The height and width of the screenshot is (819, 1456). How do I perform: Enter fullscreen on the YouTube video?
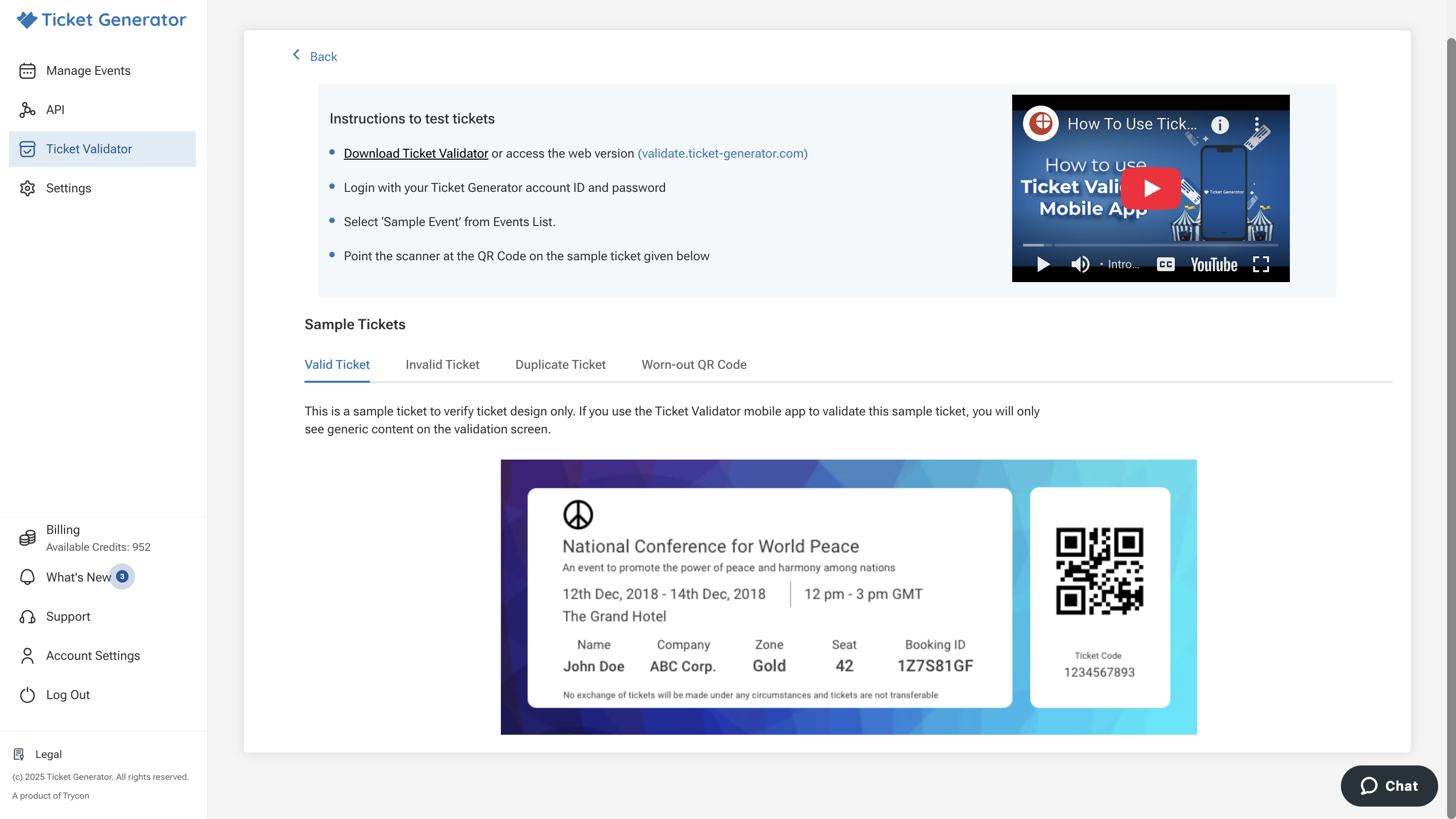pyautogui.click(x=1261, y=264)
